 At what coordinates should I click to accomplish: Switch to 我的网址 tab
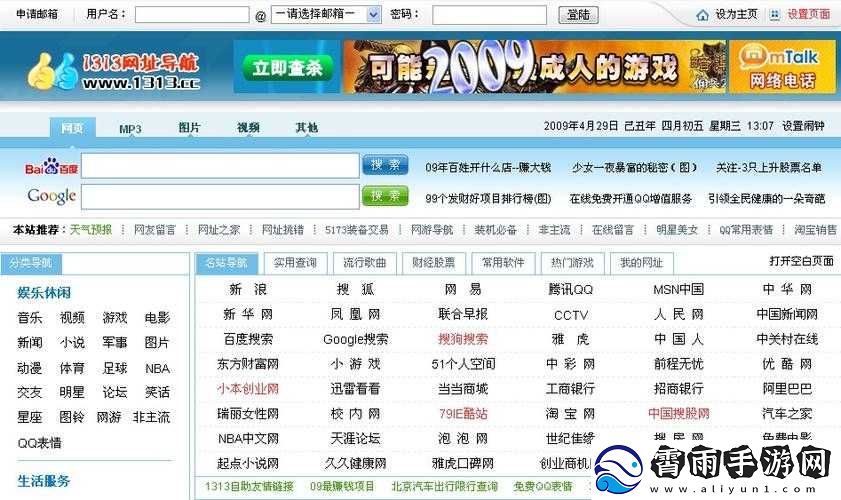pyautogui.click(x=641, y=263)
